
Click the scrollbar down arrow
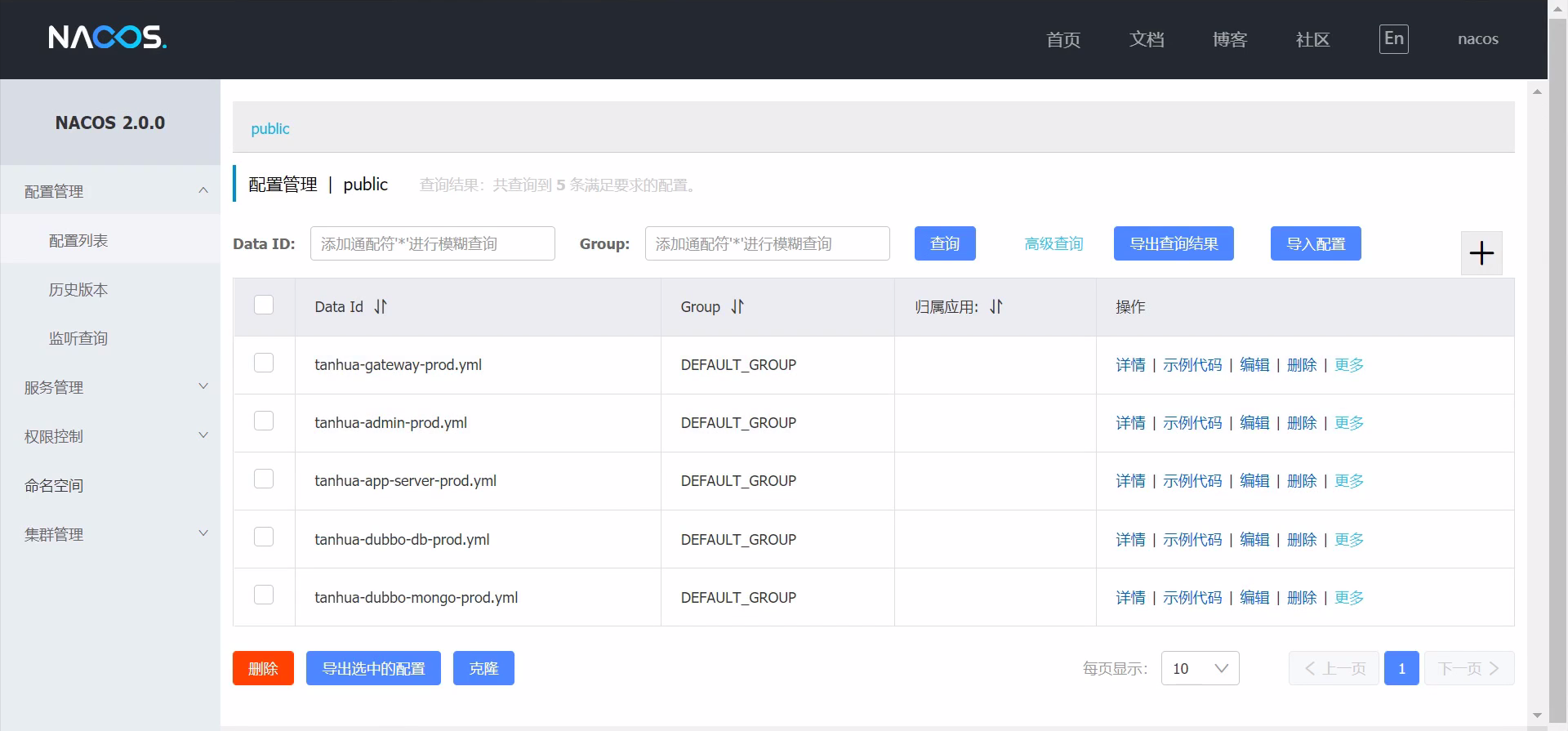[1537, 715]
